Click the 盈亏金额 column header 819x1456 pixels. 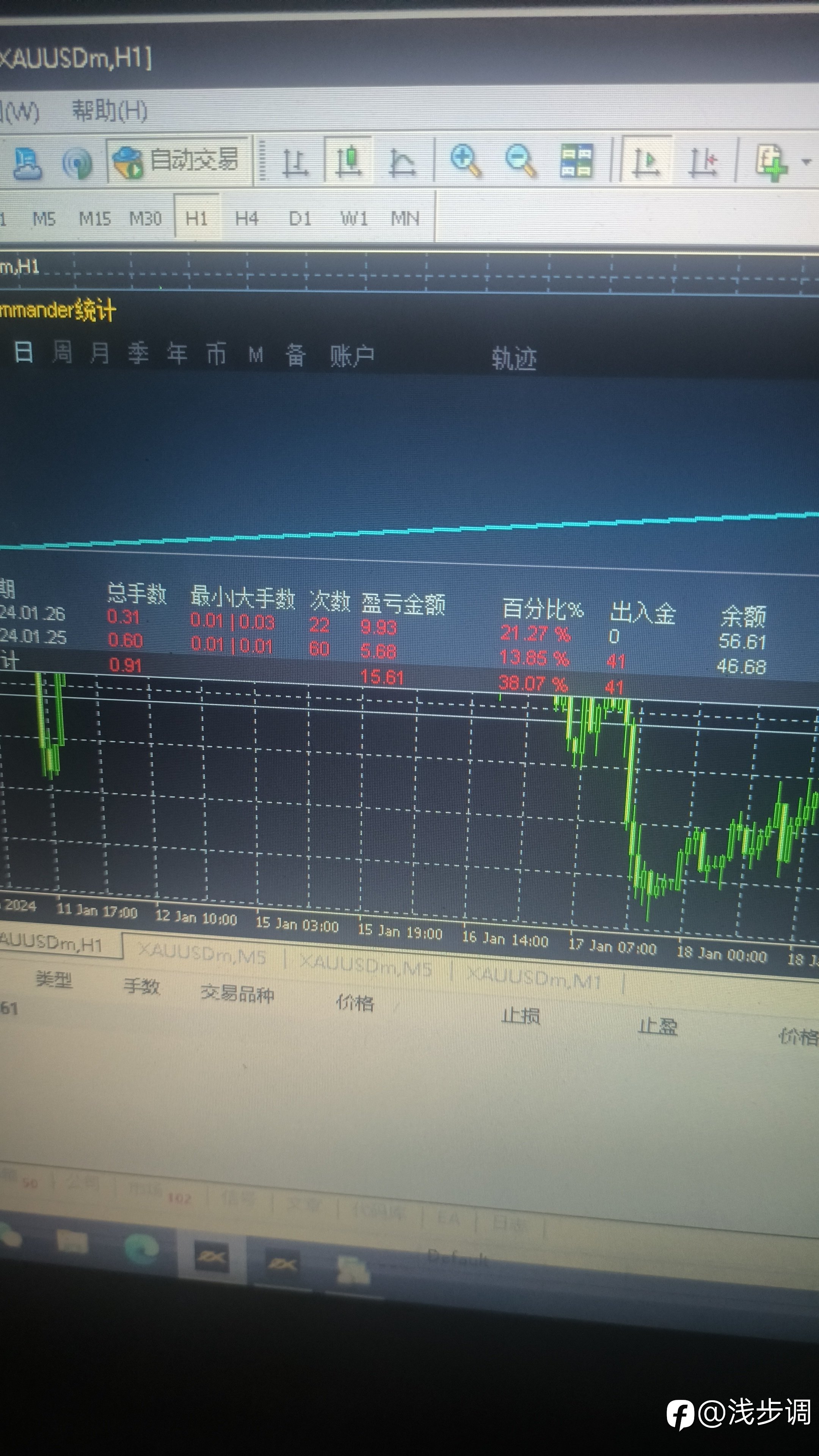click(x=403, y=604)
